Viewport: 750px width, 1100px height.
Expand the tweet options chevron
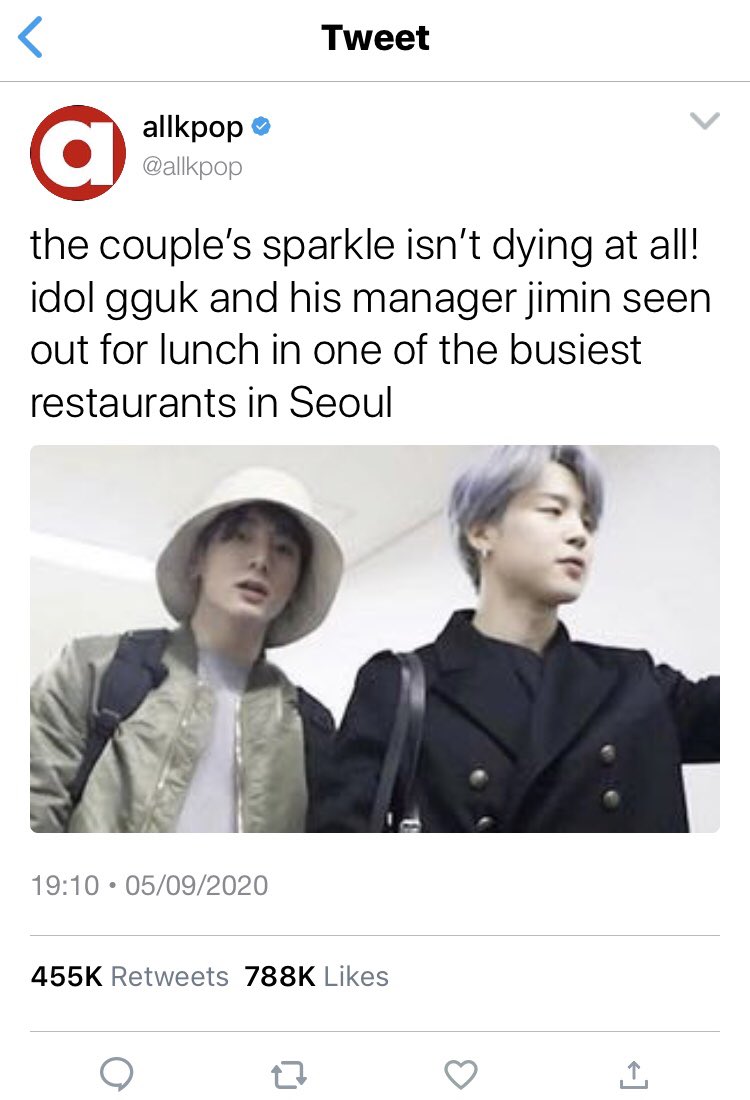coord(704,120)
